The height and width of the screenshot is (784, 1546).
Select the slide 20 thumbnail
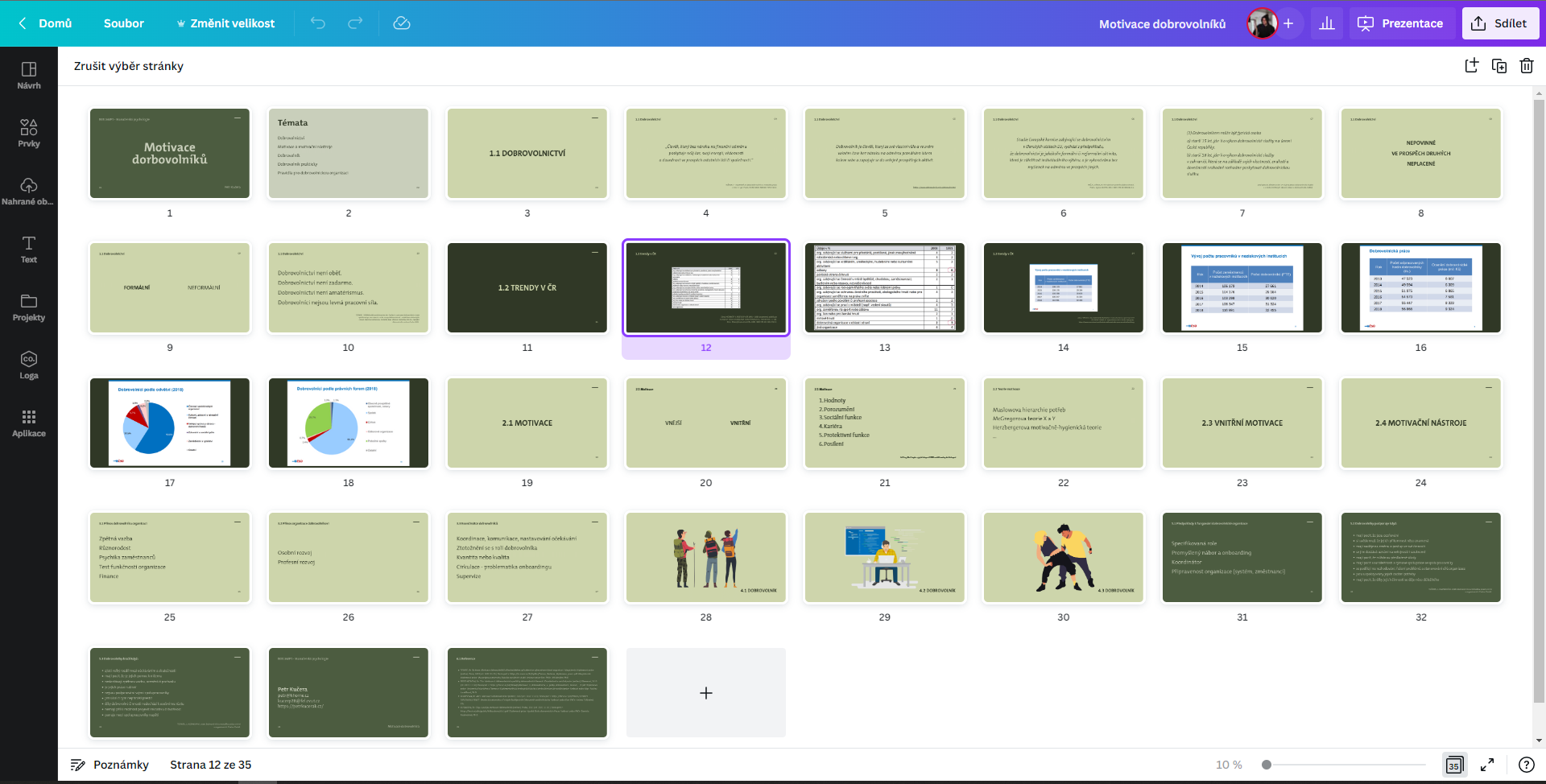click(705, 423)
